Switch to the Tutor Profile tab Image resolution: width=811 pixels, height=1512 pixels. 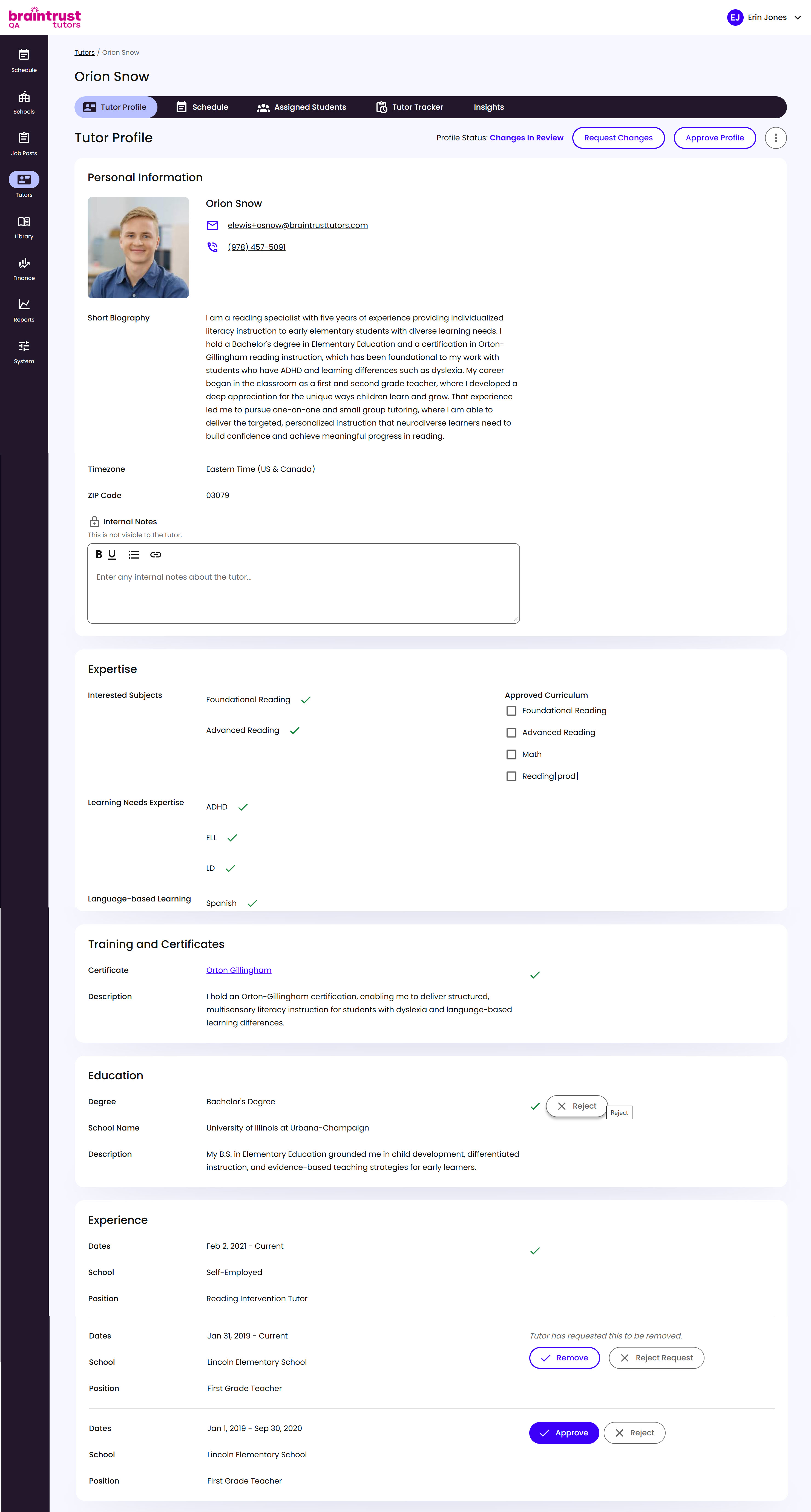point(116,107)
